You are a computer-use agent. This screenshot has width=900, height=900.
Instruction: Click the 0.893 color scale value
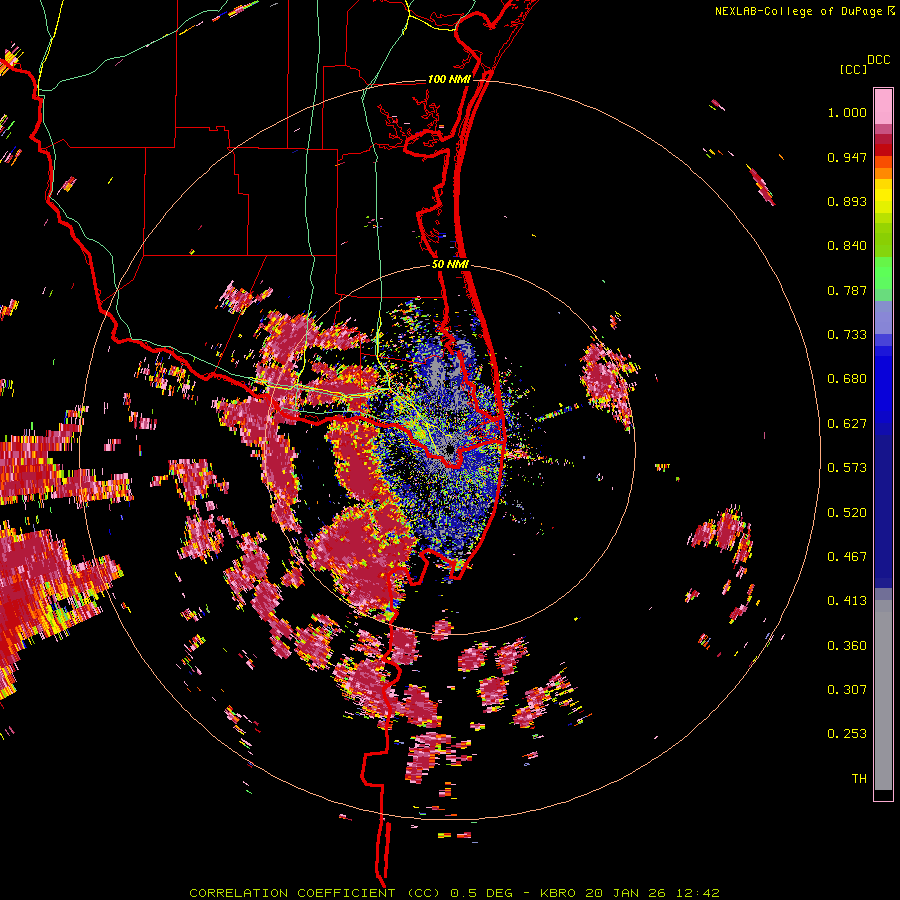[847, 201]
